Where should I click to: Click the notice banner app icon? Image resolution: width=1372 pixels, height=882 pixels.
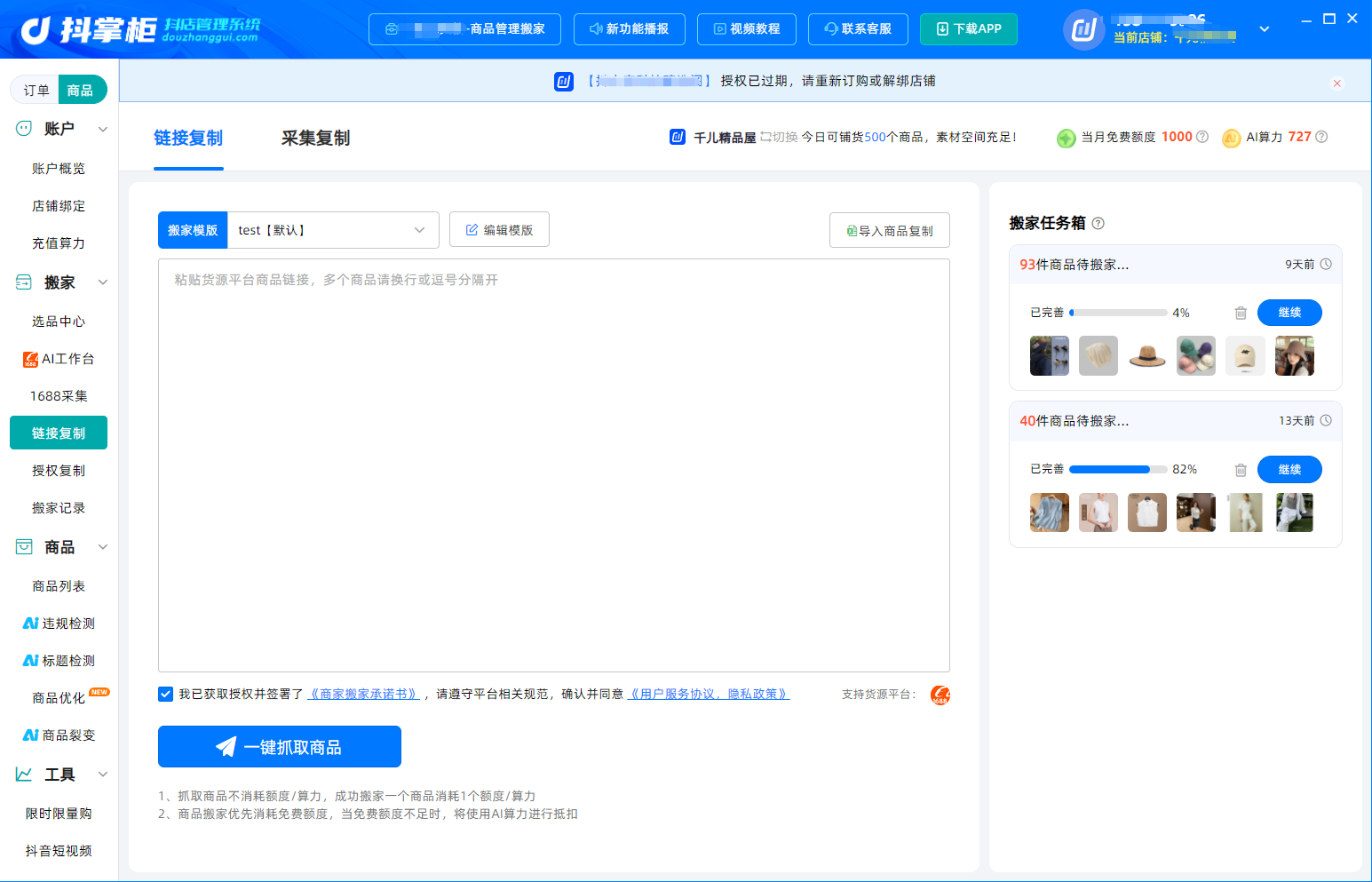564,82
